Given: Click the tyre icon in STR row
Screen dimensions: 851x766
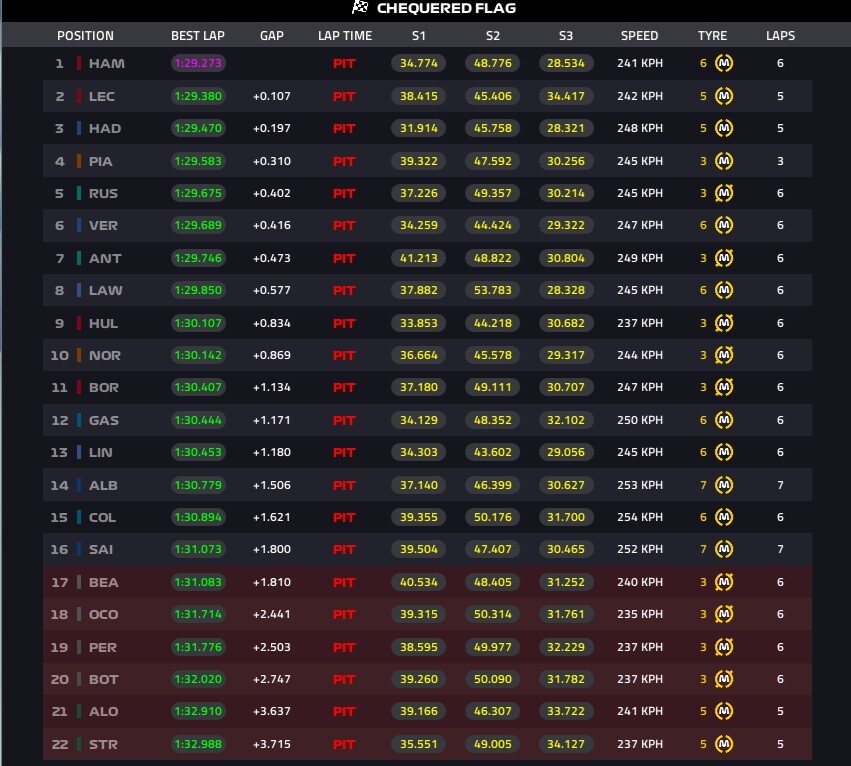Looking at the screenshot, I should (x=723, y=744).
